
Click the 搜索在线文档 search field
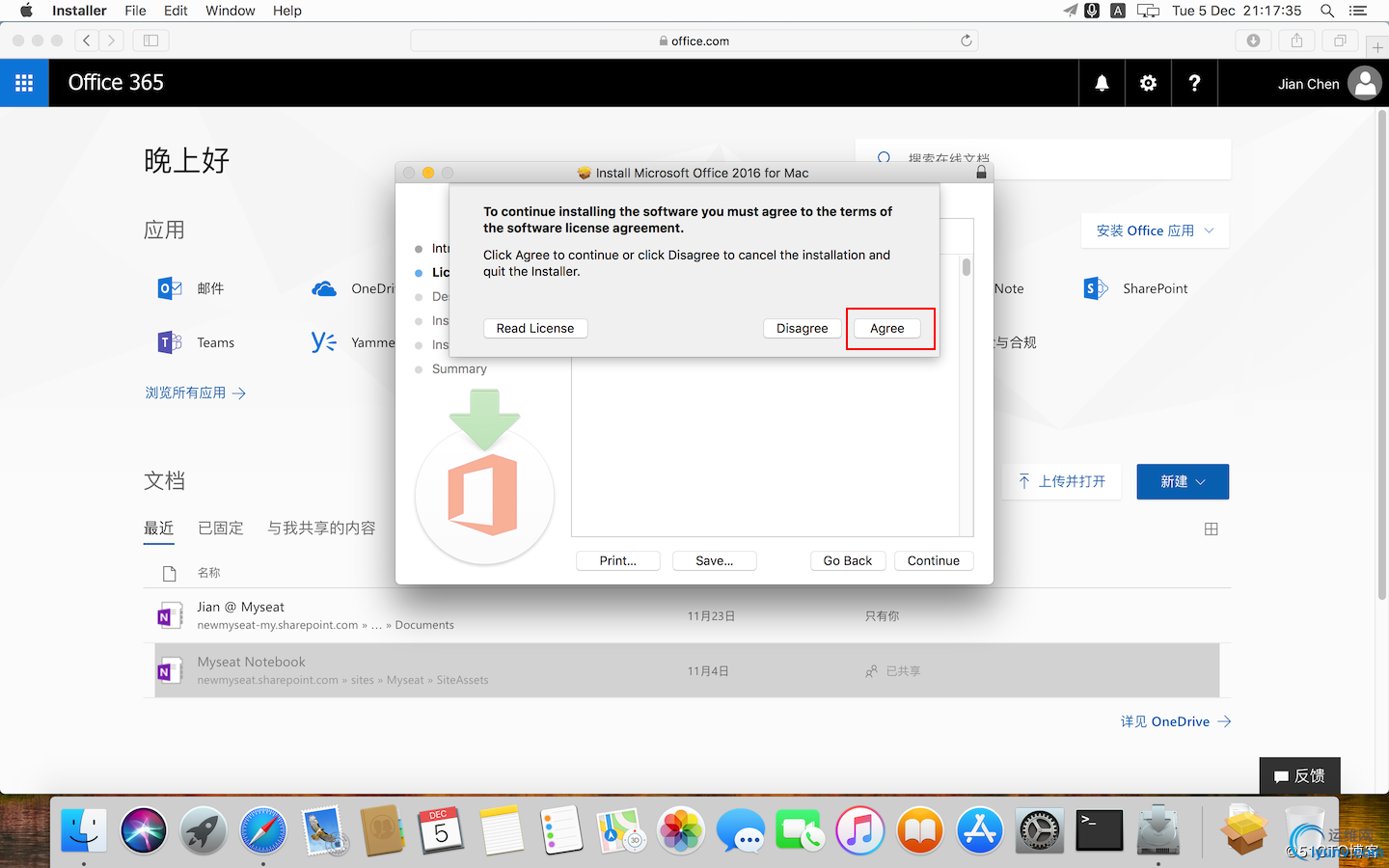(x=1043, y=158)
